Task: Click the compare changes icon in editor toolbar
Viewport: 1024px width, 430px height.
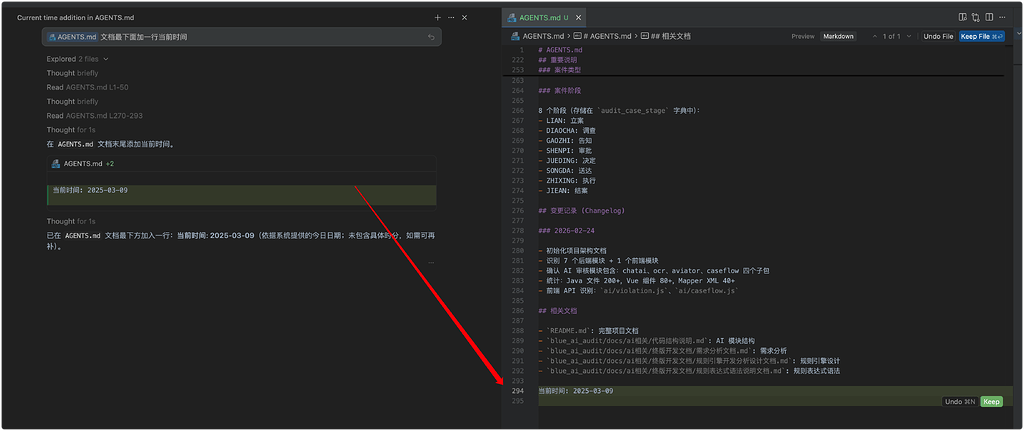Action: [x=976, y=18]
